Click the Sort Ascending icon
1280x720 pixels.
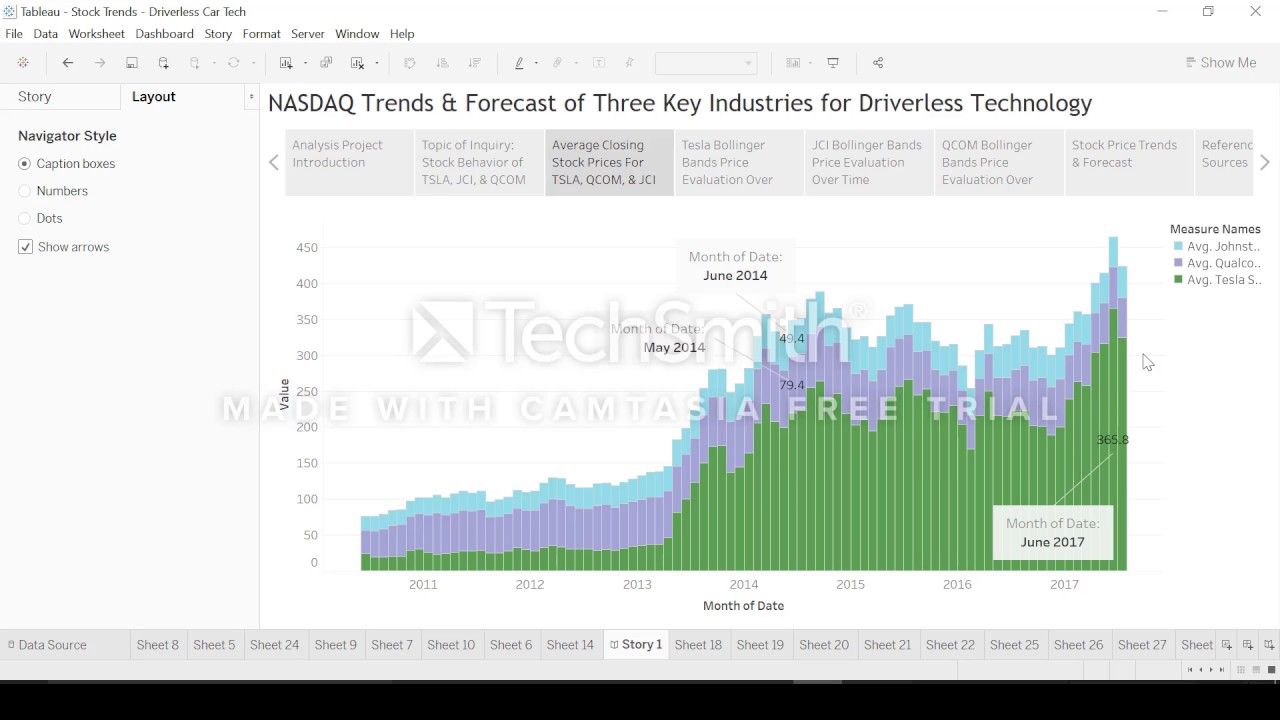click(x=443, y=63)
